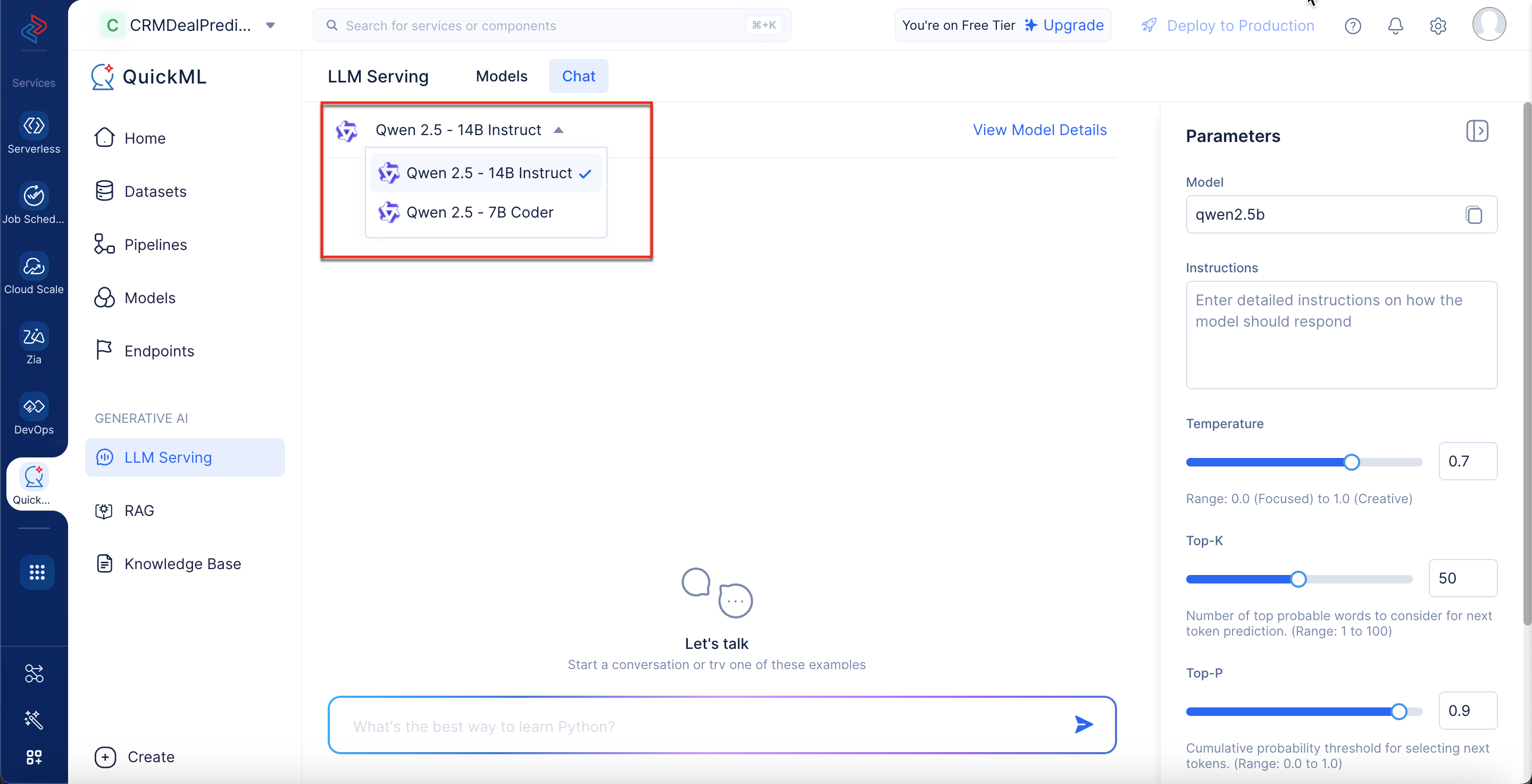
Task: Adjust the Top-K slider handle
Action: click(1298, 579)
